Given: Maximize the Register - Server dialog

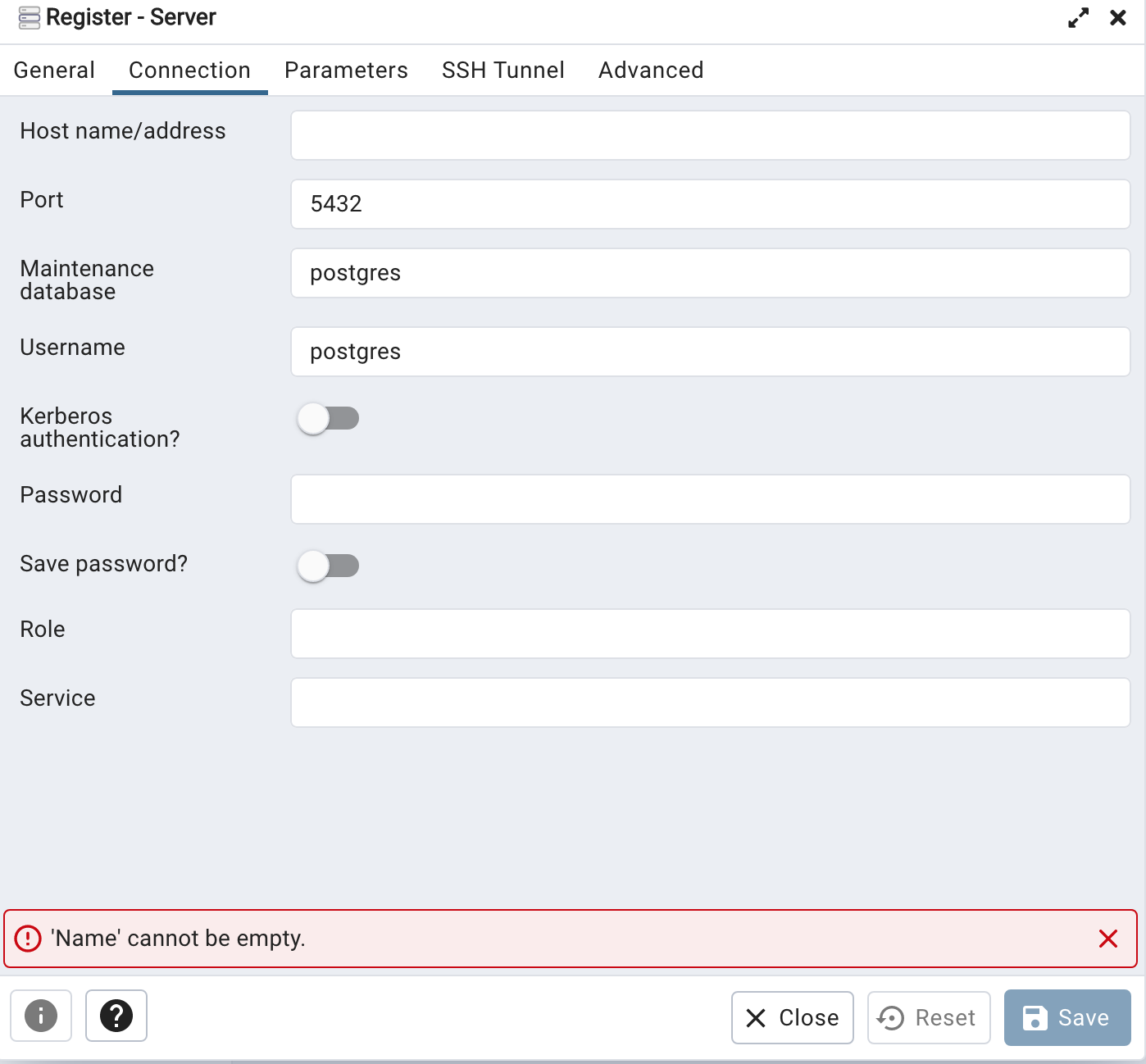Looking at the screenshot, I should [1078, 18].
